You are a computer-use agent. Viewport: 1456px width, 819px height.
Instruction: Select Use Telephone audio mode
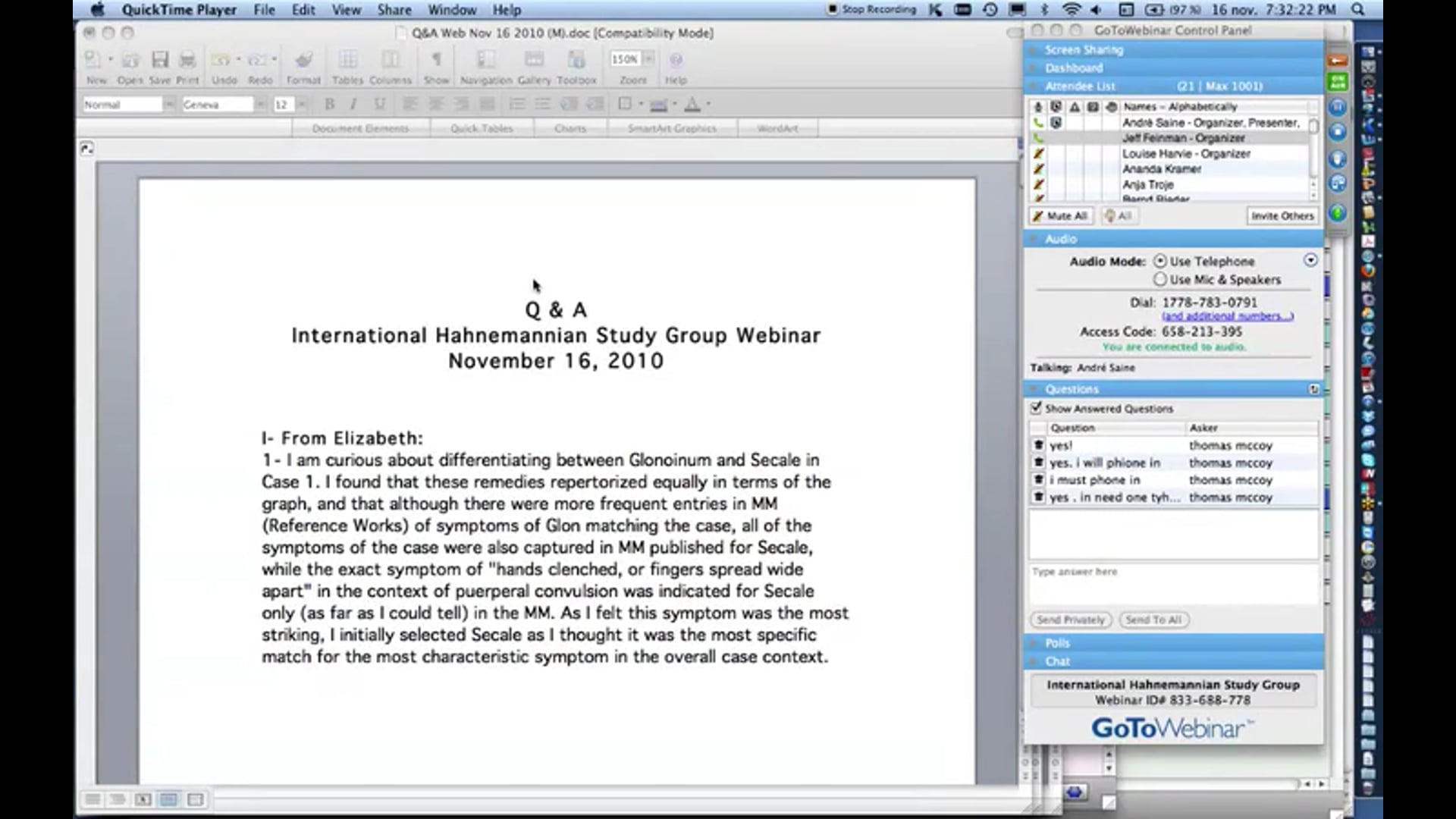(x=1160, y=261)
